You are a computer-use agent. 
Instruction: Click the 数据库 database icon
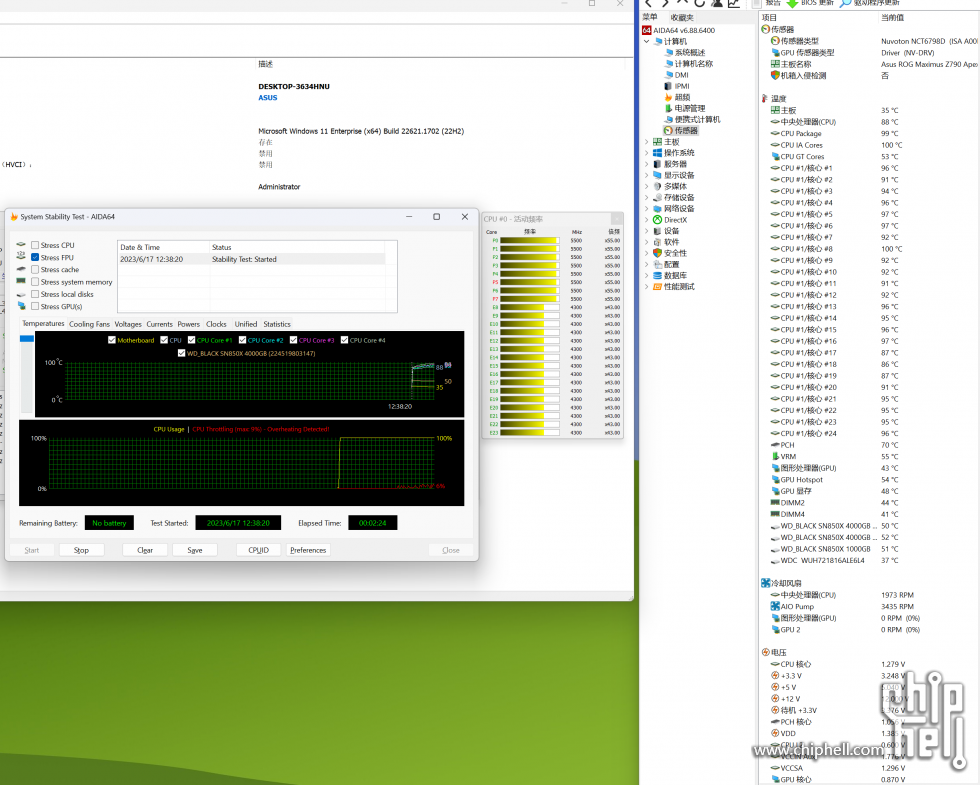click(x=658, y=275)
